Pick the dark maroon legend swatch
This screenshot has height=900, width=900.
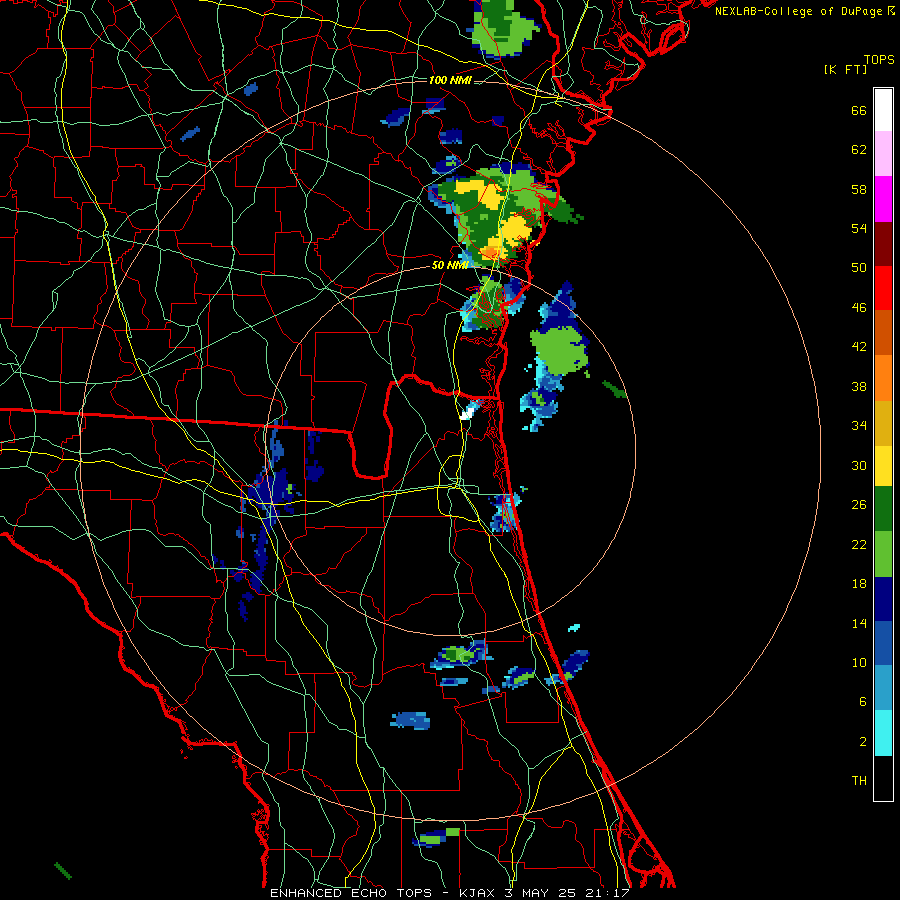click(883, 245)
